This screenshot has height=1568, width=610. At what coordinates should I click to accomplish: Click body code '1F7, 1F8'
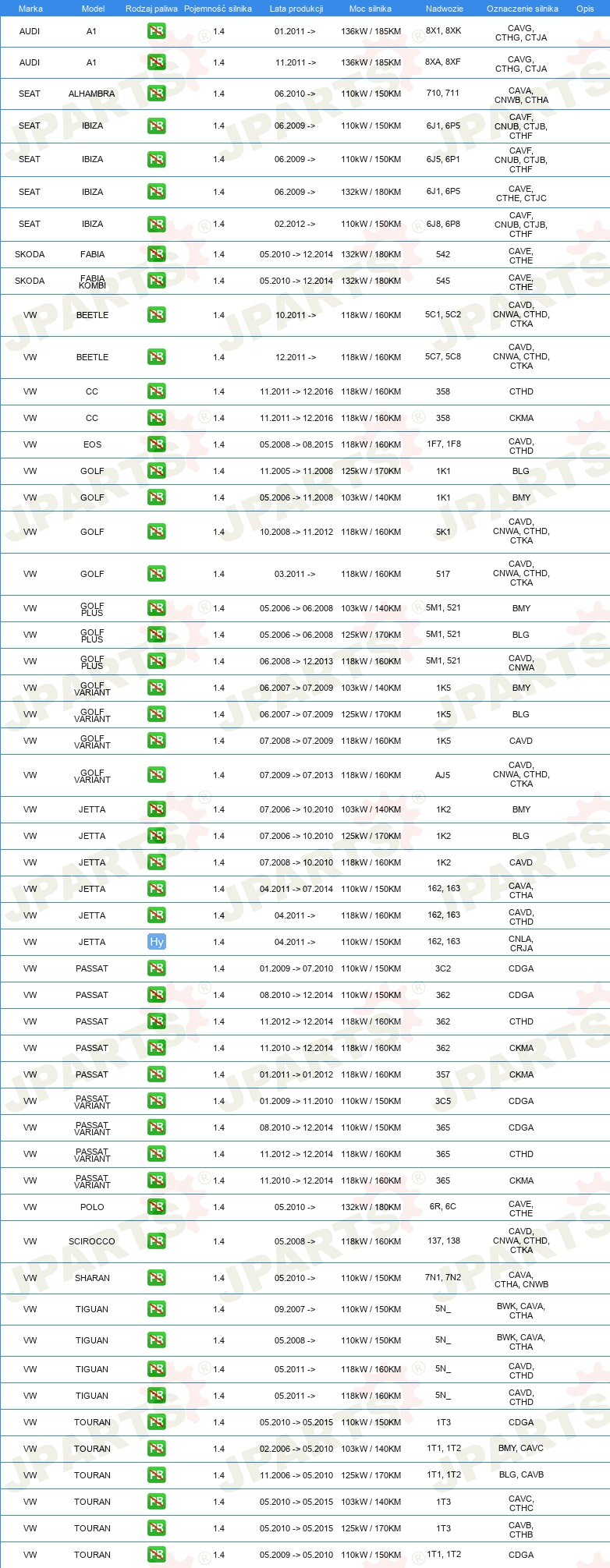[444, 444]
